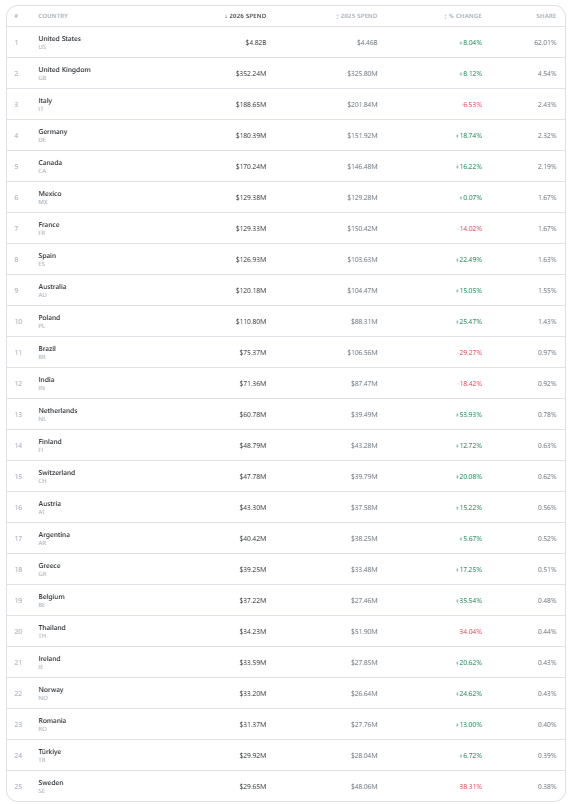
Task: Click Poland's $110.80M spend value
Action: coord(251,321)
